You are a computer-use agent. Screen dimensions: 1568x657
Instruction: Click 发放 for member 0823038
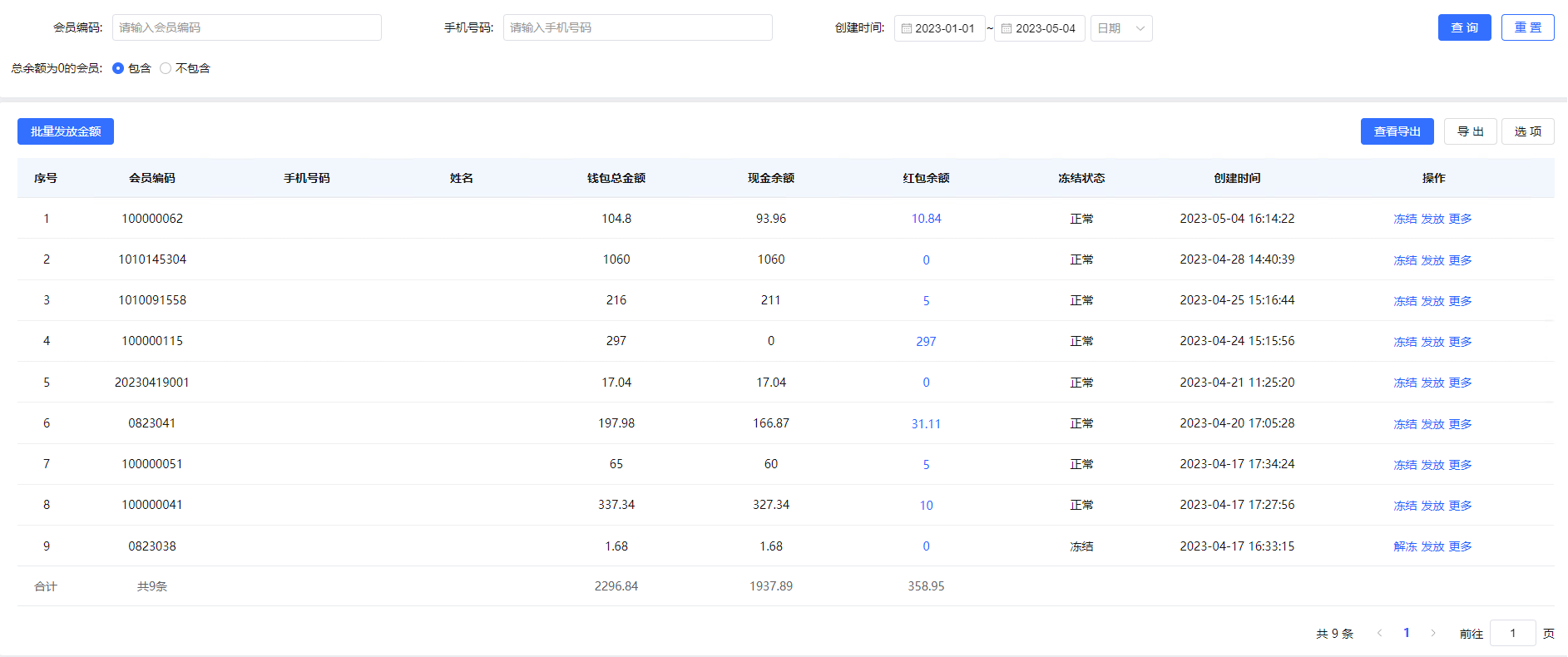(1432, 546)
